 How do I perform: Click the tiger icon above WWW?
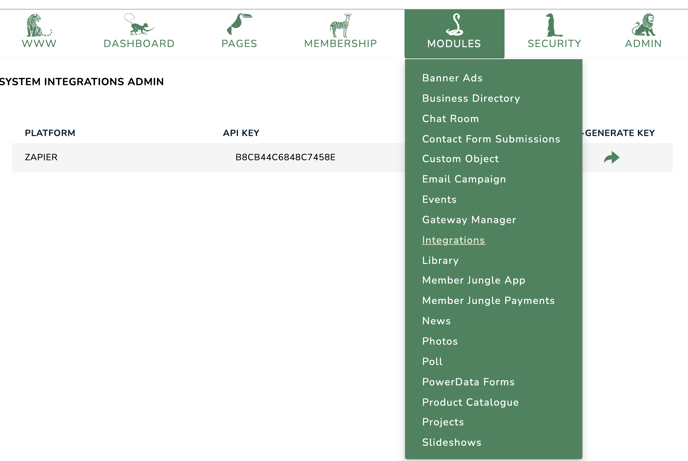click(x=38, y=25)
